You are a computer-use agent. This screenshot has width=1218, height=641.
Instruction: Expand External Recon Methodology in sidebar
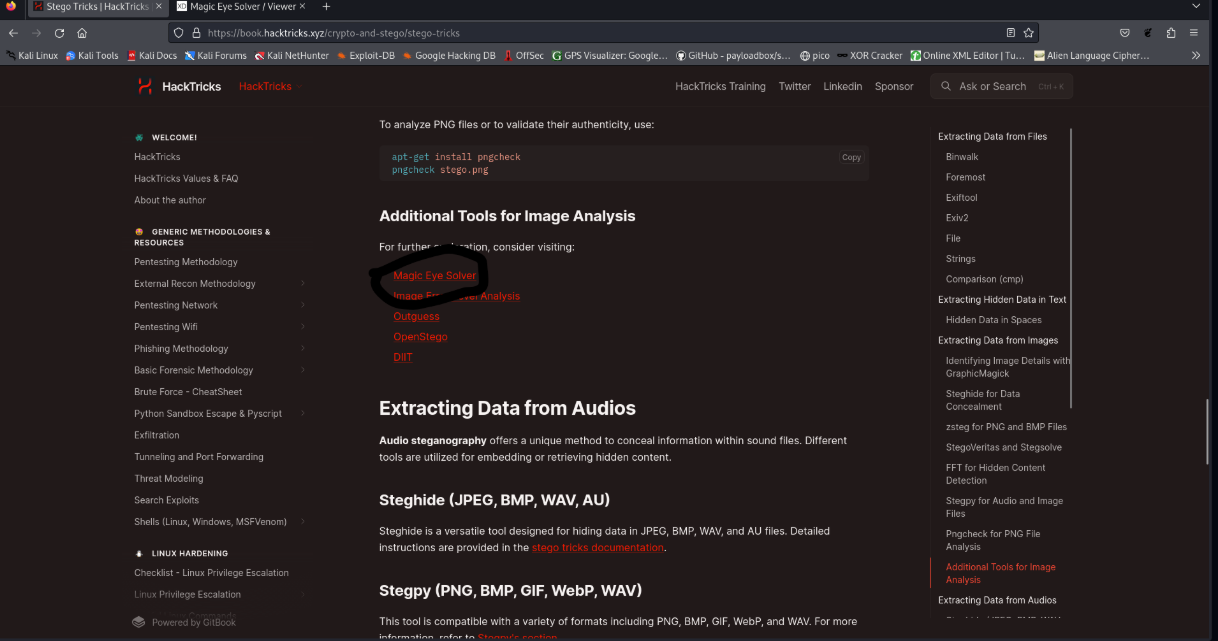pos(303,284)
